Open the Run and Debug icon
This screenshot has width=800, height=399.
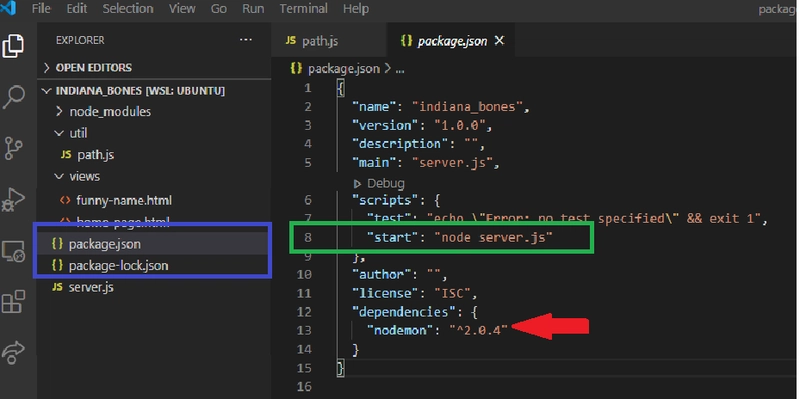[x=13, y=200]
